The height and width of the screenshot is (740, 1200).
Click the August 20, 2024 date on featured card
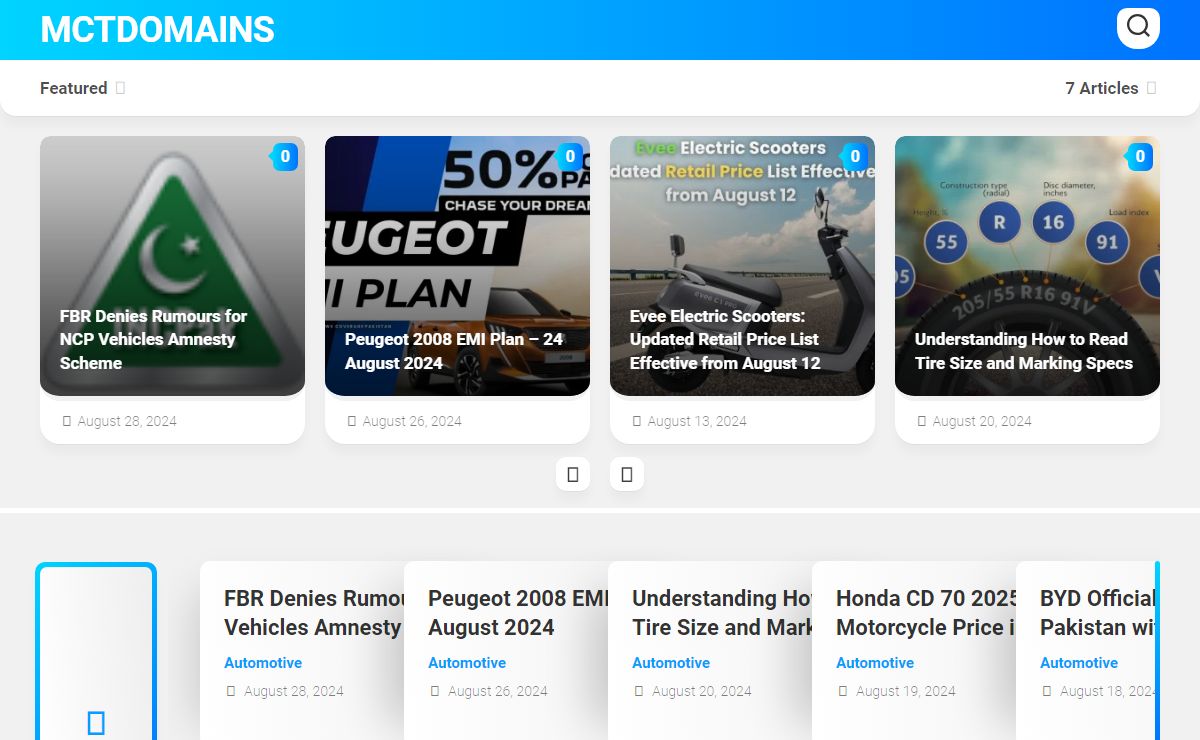(982, 421)
